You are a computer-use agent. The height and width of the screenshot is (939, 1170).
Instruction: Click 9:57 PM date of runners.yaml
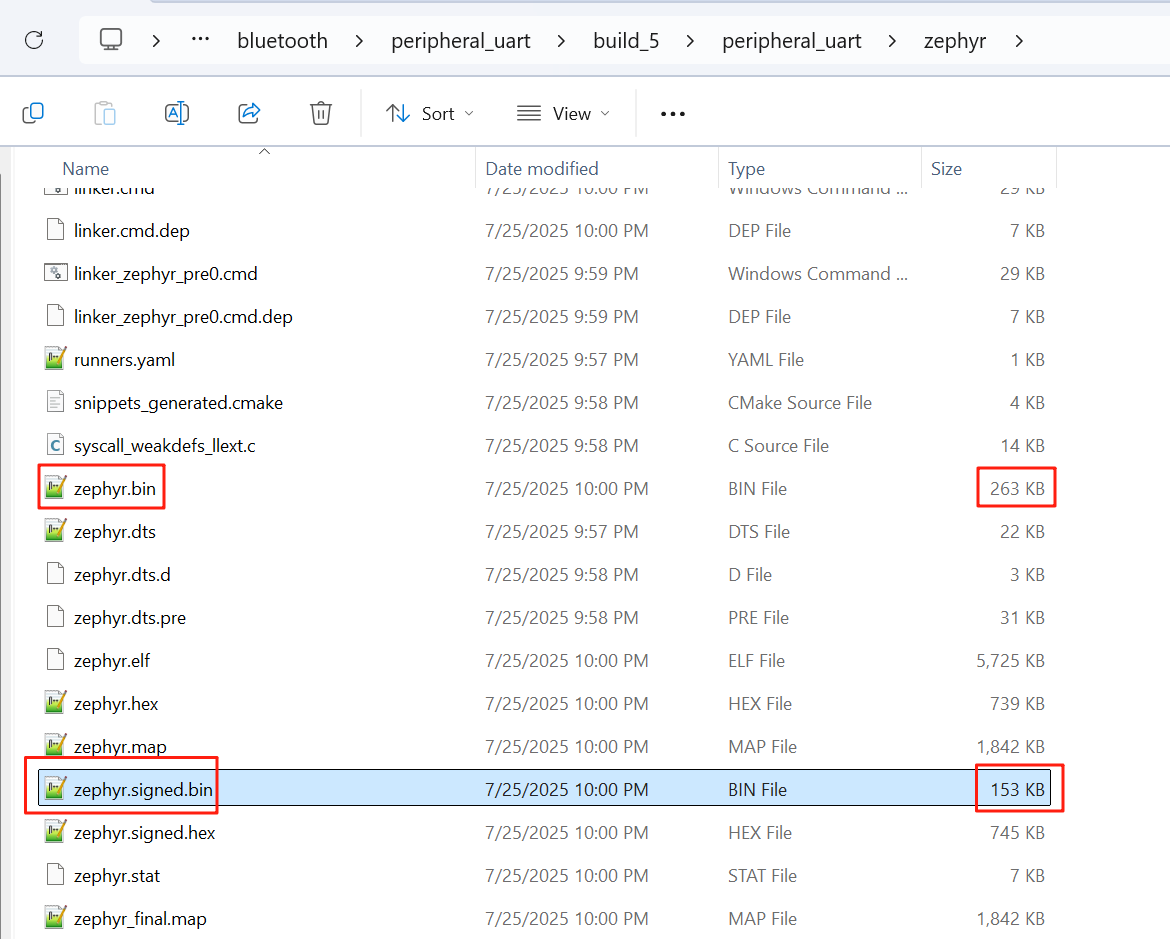click(x=562, y=360)
